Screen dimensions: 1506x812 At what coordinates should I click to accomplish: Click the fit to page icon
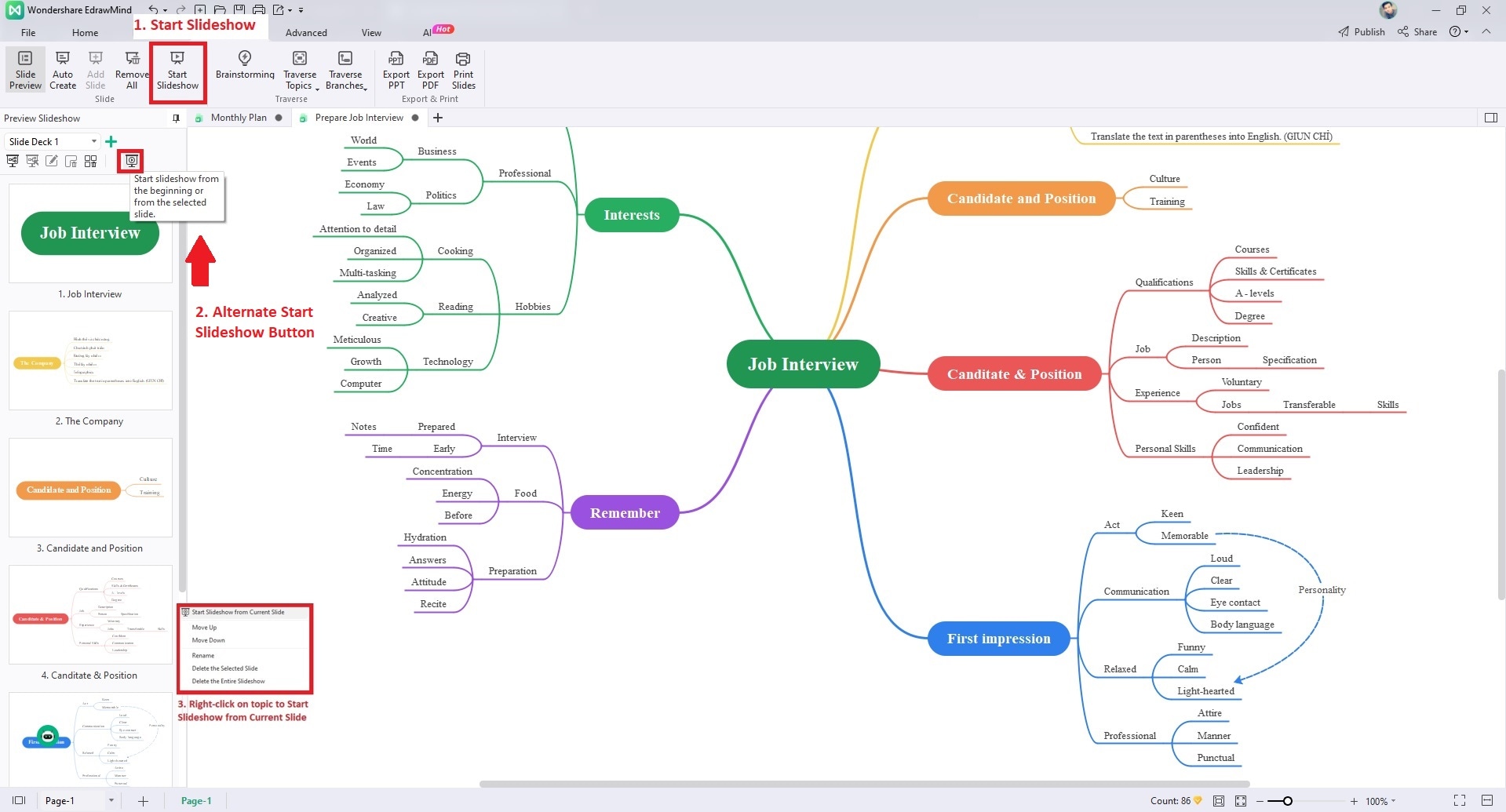pyautogui.click(x=1219, y=800)
